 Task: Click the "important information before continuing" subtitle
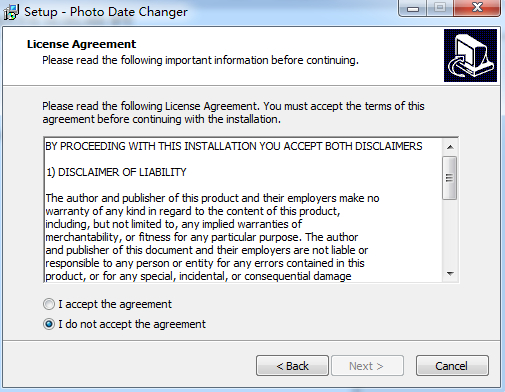[x=262, y=60]
